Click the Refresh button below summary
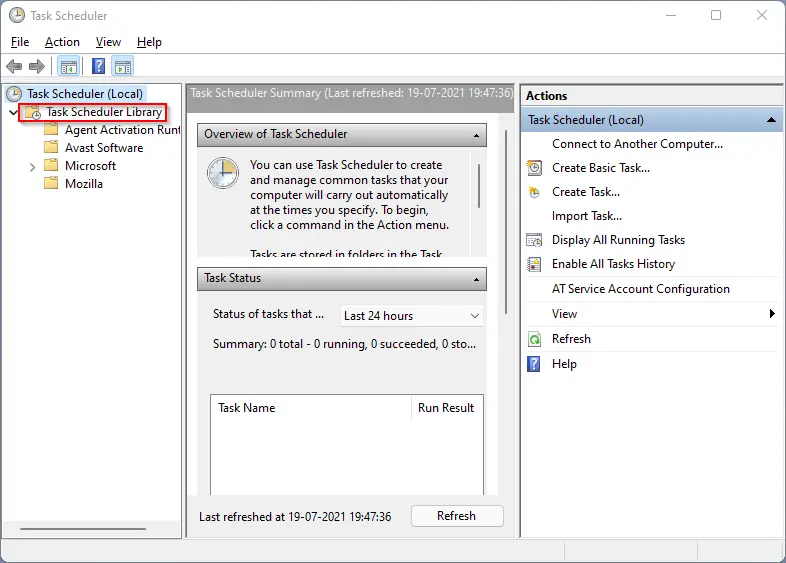 point(457,516)
